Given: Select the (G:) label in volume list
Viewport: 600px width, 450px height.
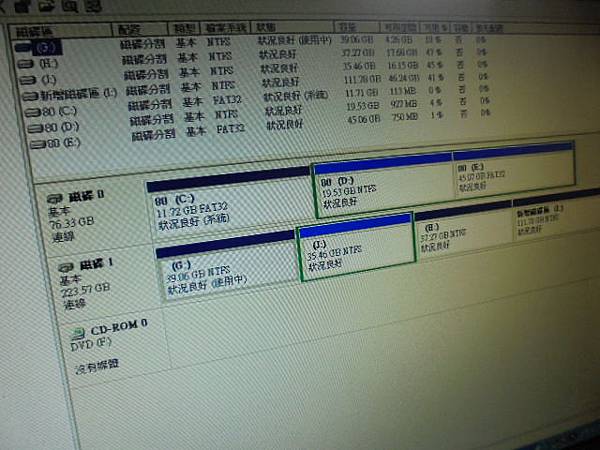Looking at the screenshot, I should (x=47, y=47).
